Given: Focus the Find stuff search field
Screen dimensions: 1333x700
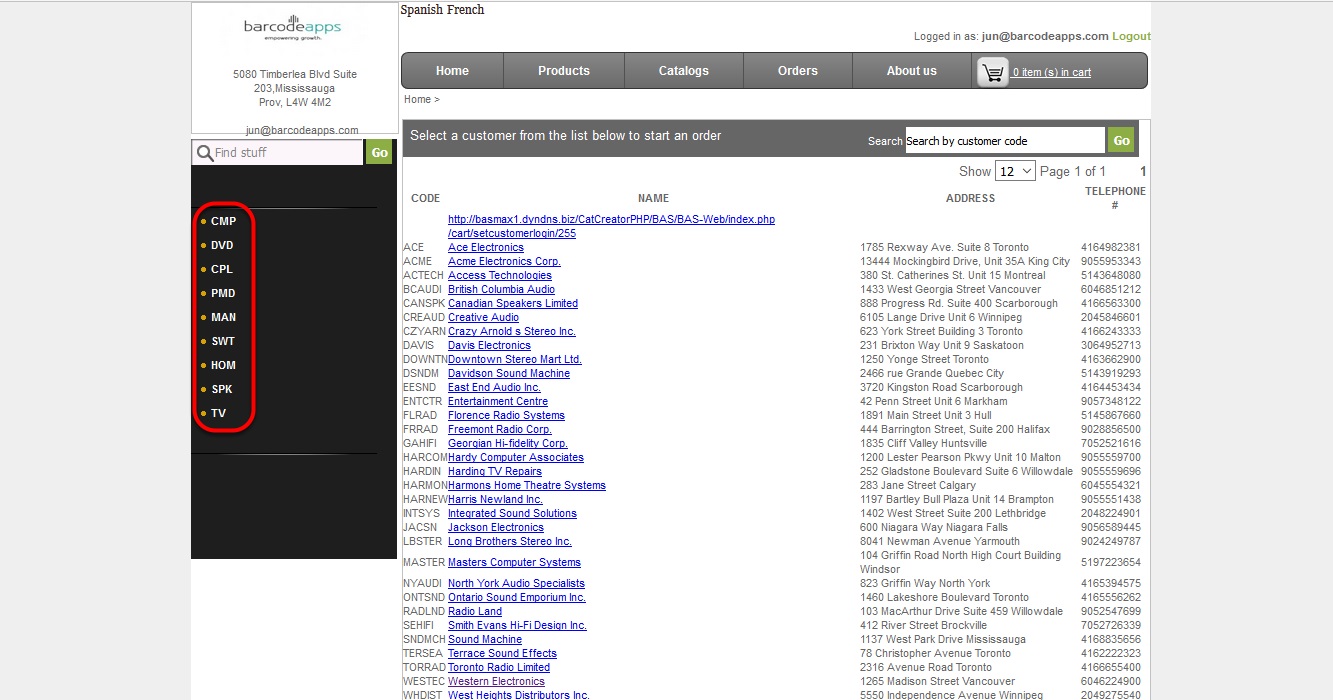Looking at the screenshot, I should [286, 153].
